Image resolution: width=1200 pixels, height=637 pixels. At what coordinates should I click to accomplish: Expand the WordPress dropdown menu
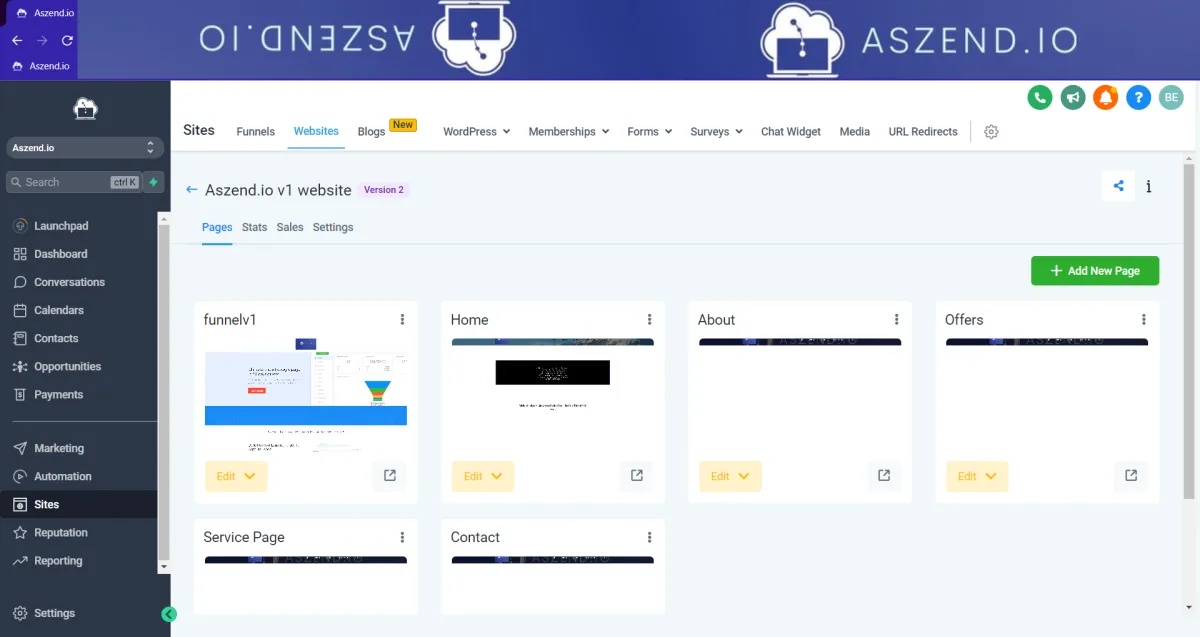pyautogui.click(x=477, y=132)
